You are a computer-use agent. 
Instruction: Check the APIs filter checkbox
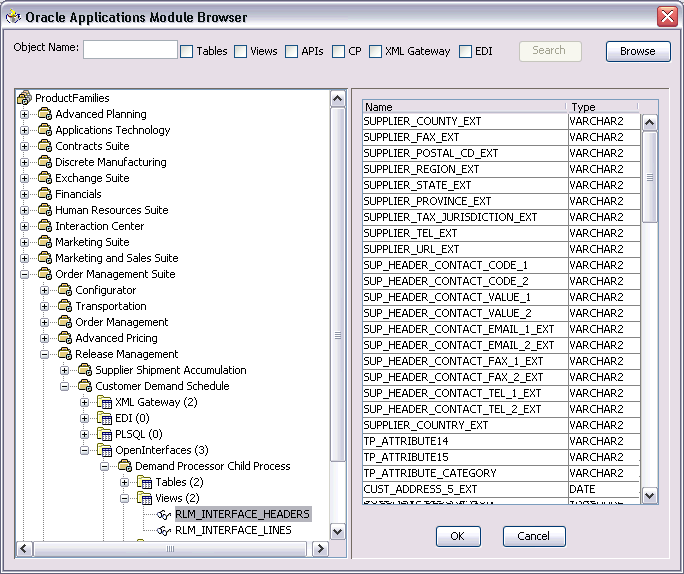pyautogui.click(x=291, y=51)
